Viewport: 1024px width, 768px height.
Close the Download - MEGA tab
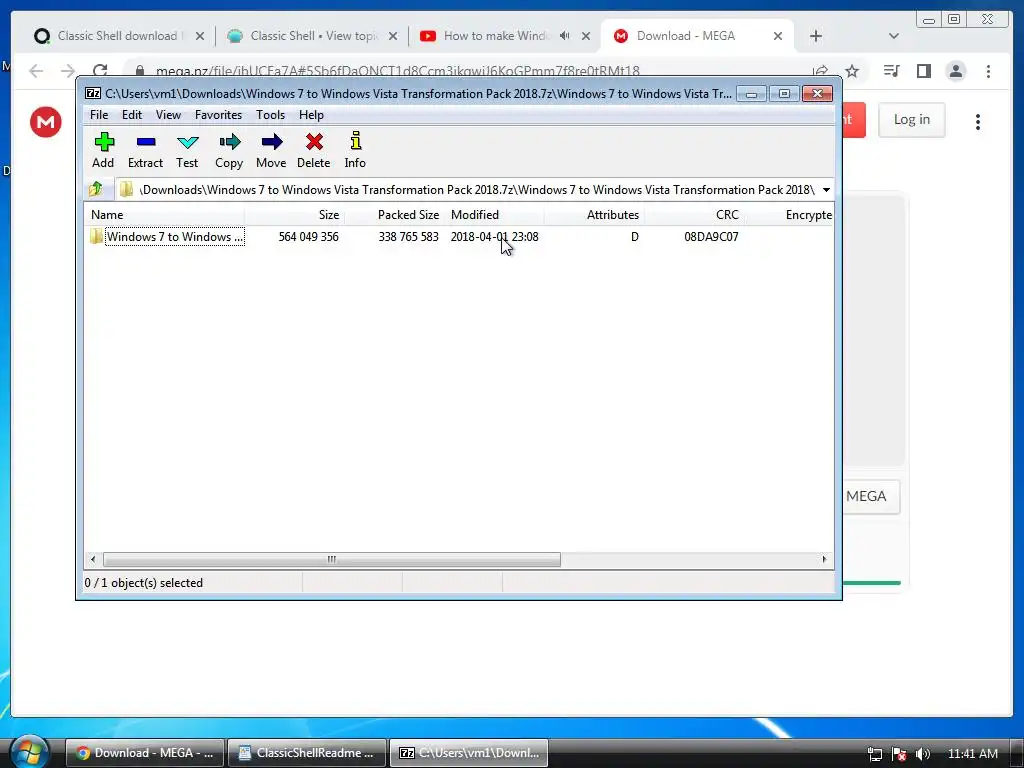click(778, 36)
